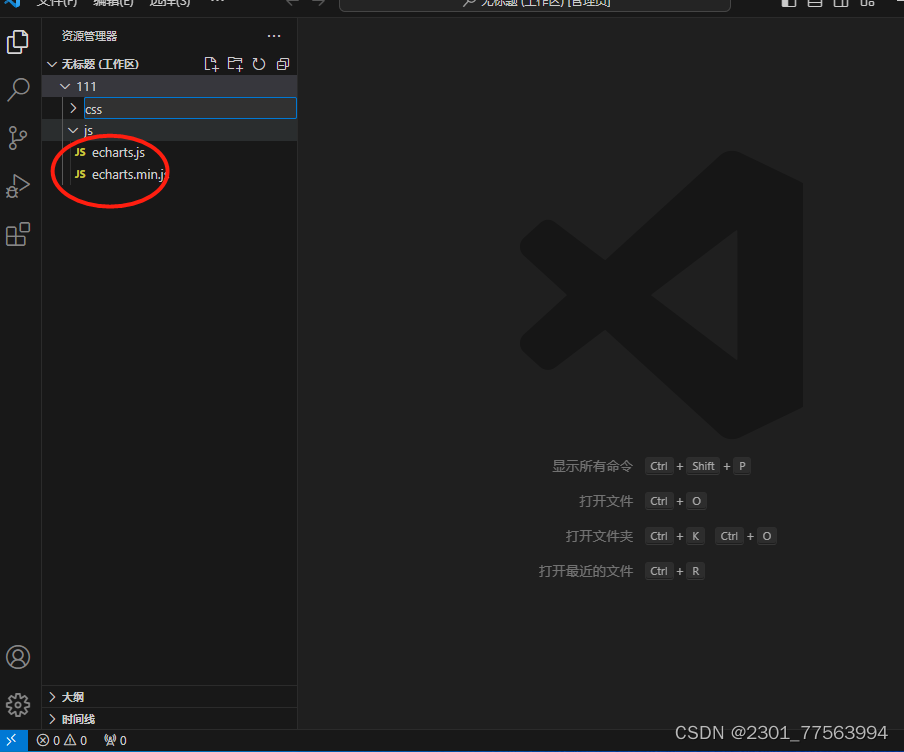
Task: Open the 文件 menu
Action: coord(55,4)
